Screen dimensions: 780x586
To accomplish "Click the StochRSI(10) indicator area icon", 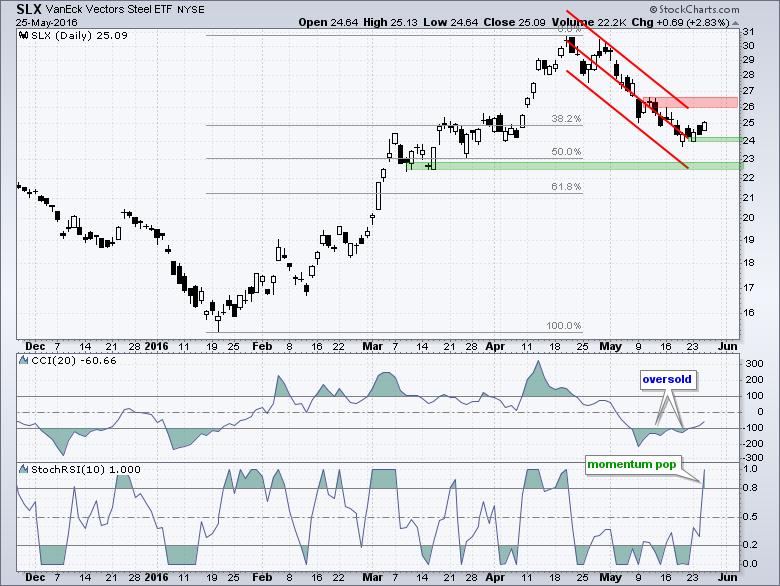I will (24, 469).
